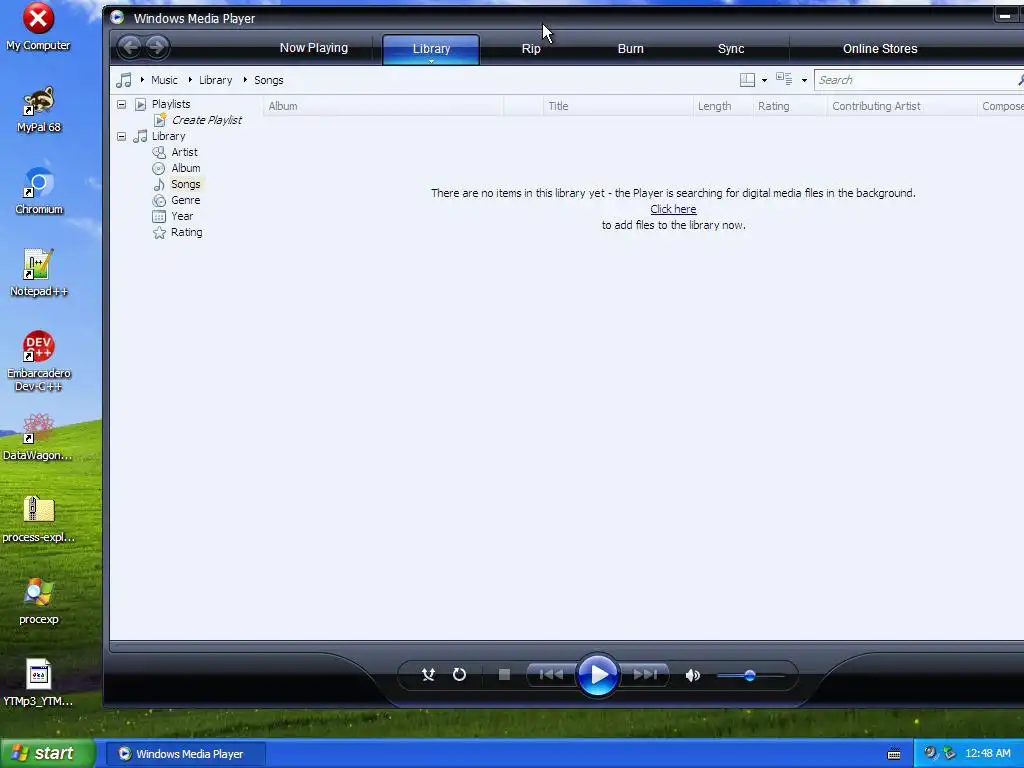The width and height of the screenshot is (1024, 768).
Task: Select the process-expl zip folder icon
Action: coord(39,520)
